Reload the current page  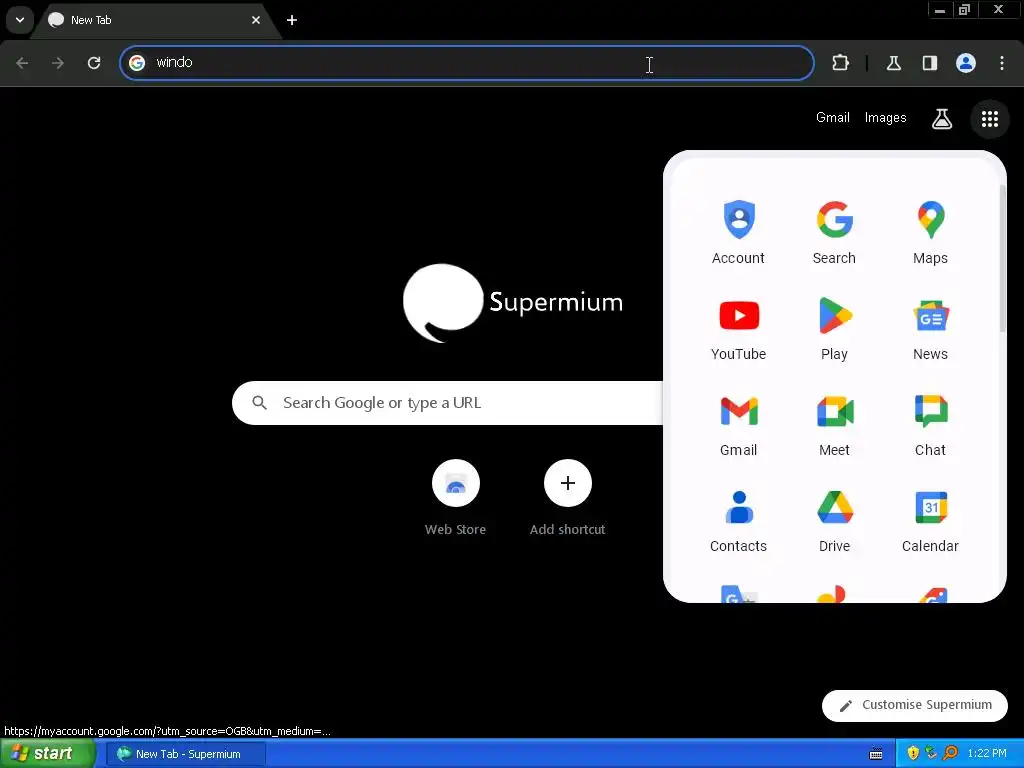94,63
